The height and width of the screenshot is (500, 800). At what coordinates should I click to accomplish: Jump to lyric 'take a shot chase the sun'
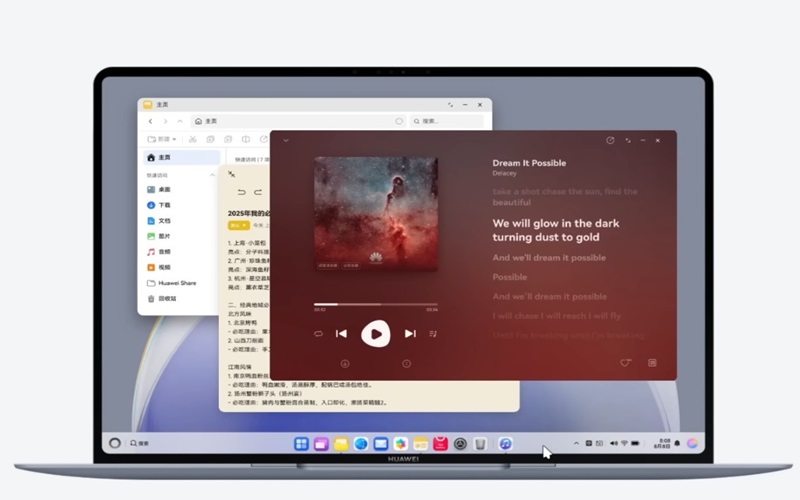point(565,197)
